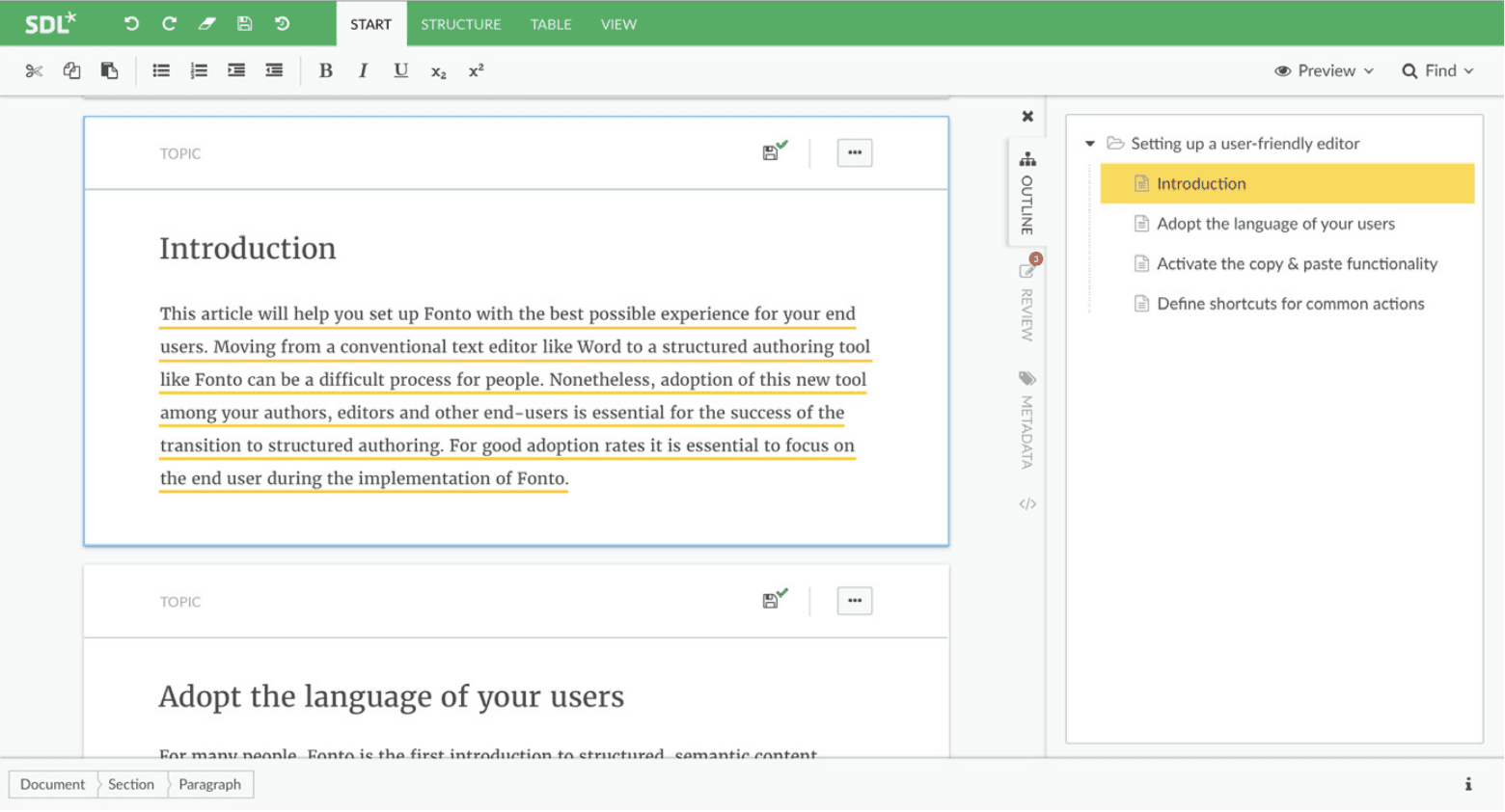Collapse the 'Setting up a user-friendly editor' tree
Image resolution: width=1505 pixels, height=812 pixels.
point(1089,143)
